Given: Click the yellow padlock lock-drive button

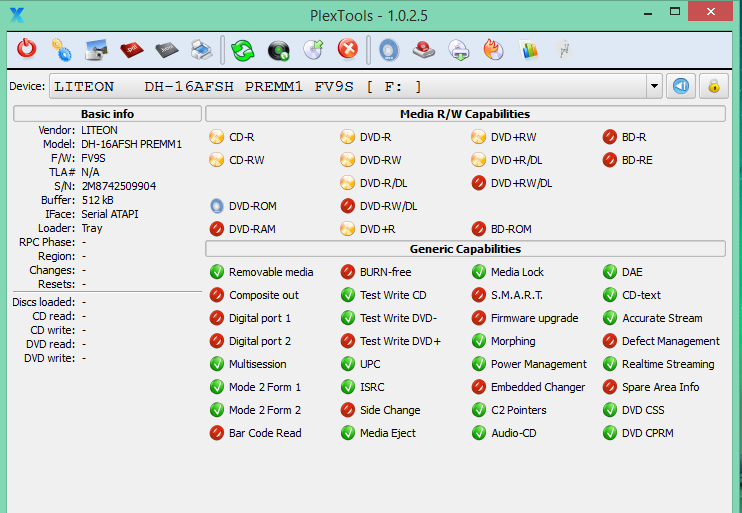Looking at the screenshot, I should point(714,86).
